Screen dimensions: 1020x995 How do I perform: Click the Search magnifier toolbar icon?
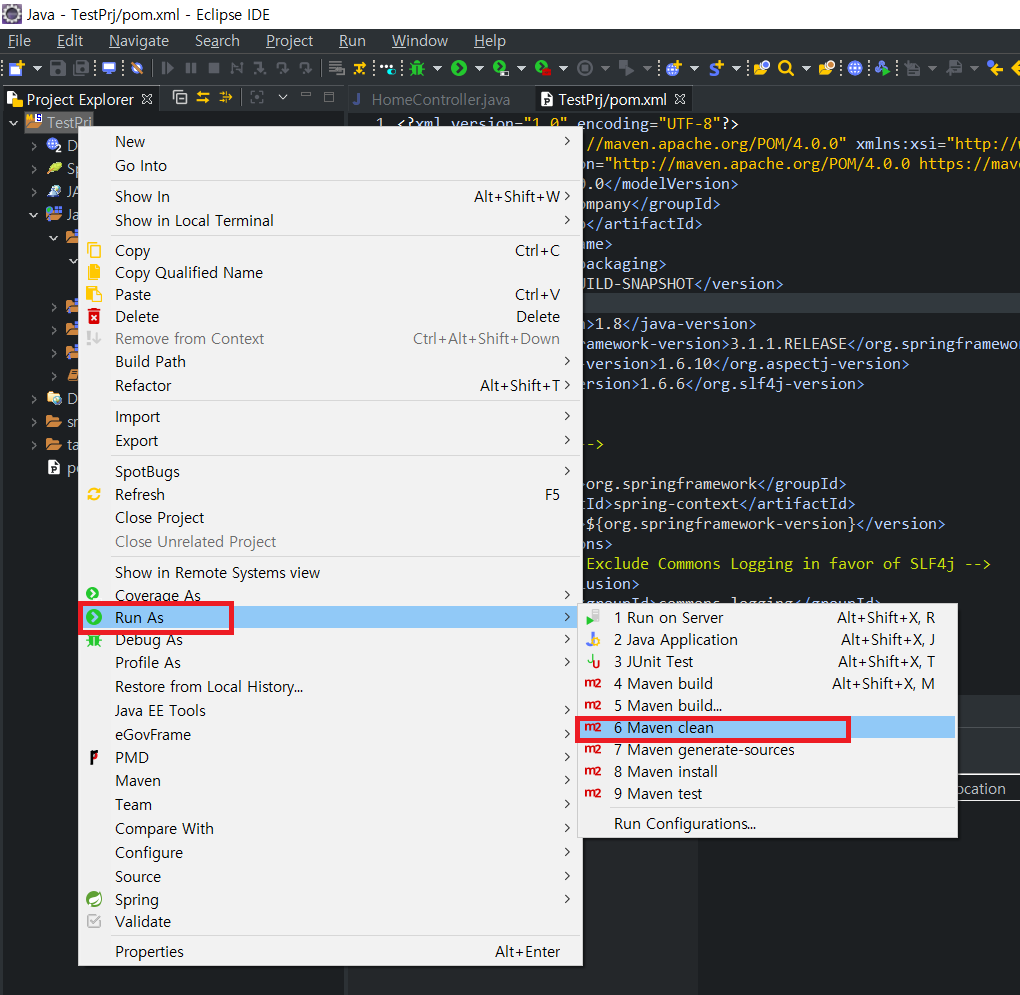[x=786, y=68]
